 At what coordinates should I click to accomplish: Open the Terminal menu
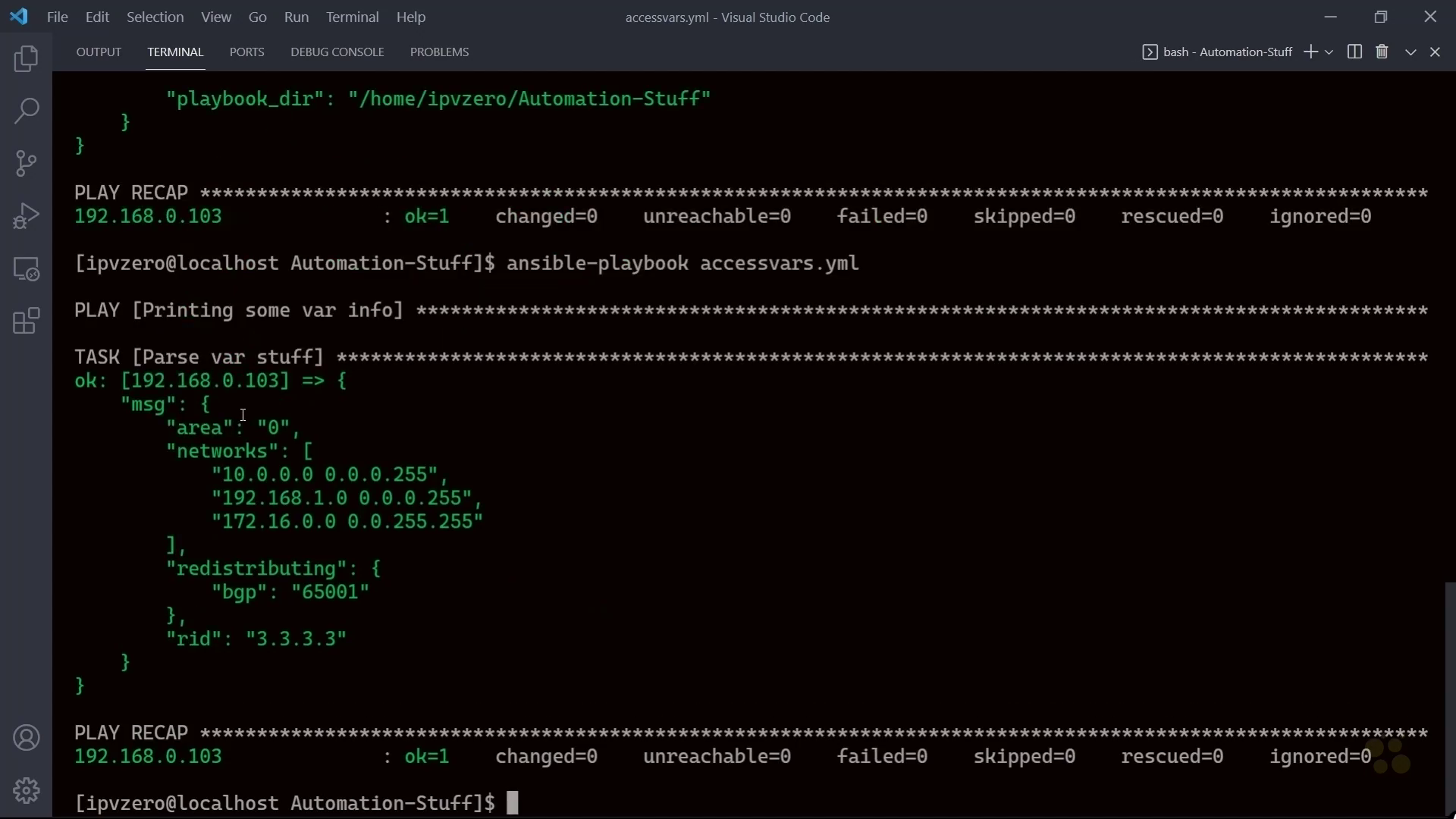(x=353, y=17)
